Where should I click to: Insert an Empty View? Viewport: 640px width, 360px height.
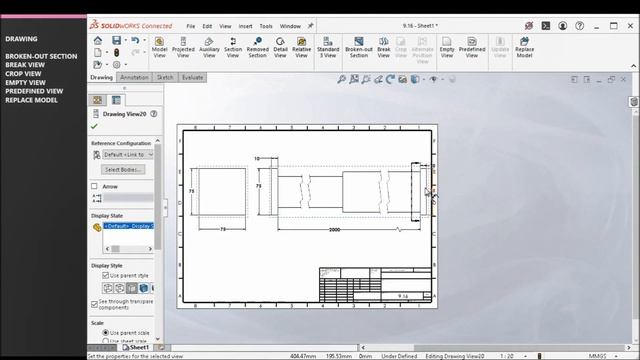coord(447,47)
